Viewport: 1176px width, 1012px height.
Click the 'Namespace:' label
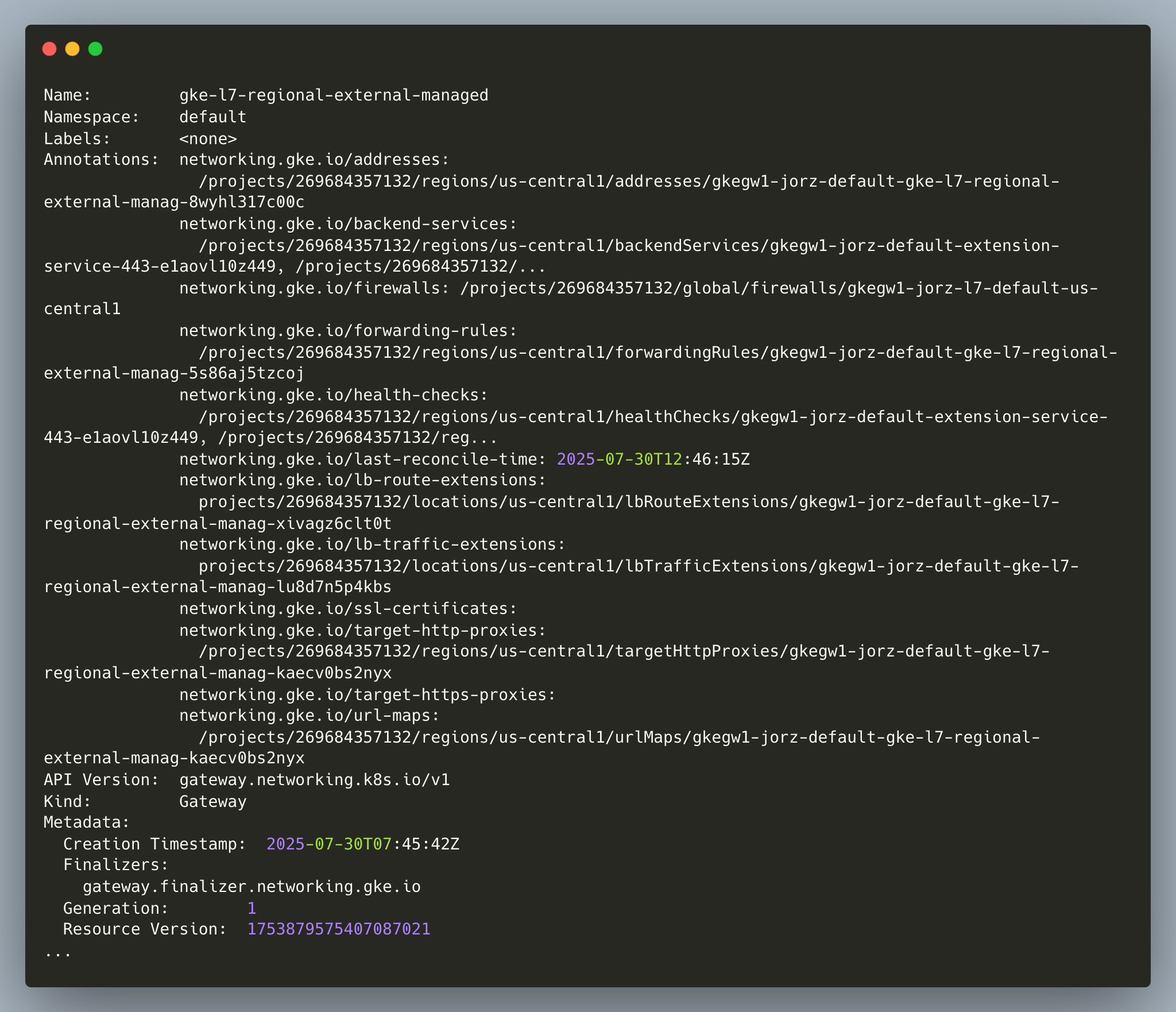[x=91, y=117]
